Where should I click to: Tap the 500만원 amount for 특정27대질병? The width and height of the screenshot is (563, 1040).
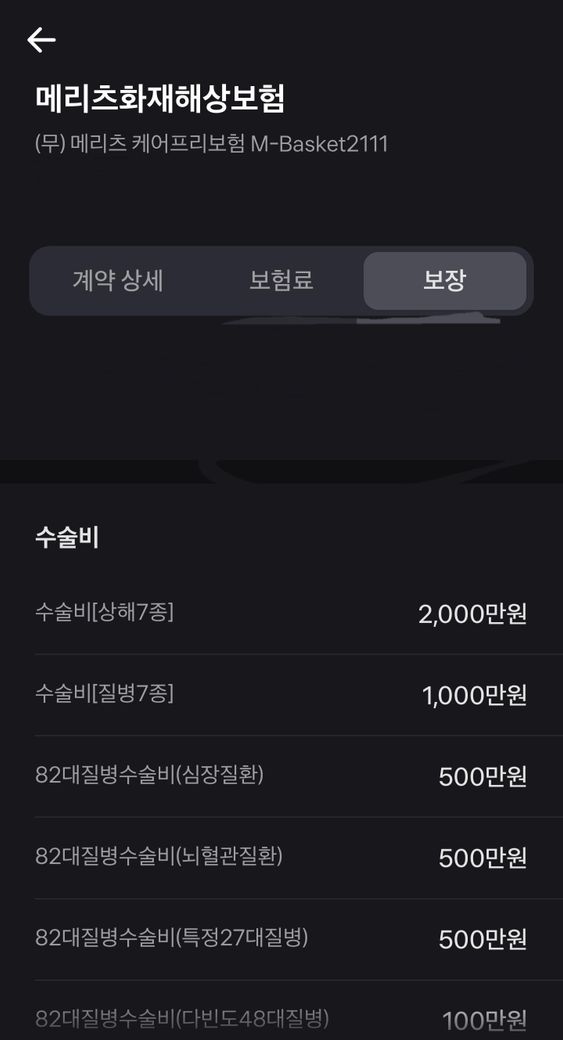(x=483, y=940)
